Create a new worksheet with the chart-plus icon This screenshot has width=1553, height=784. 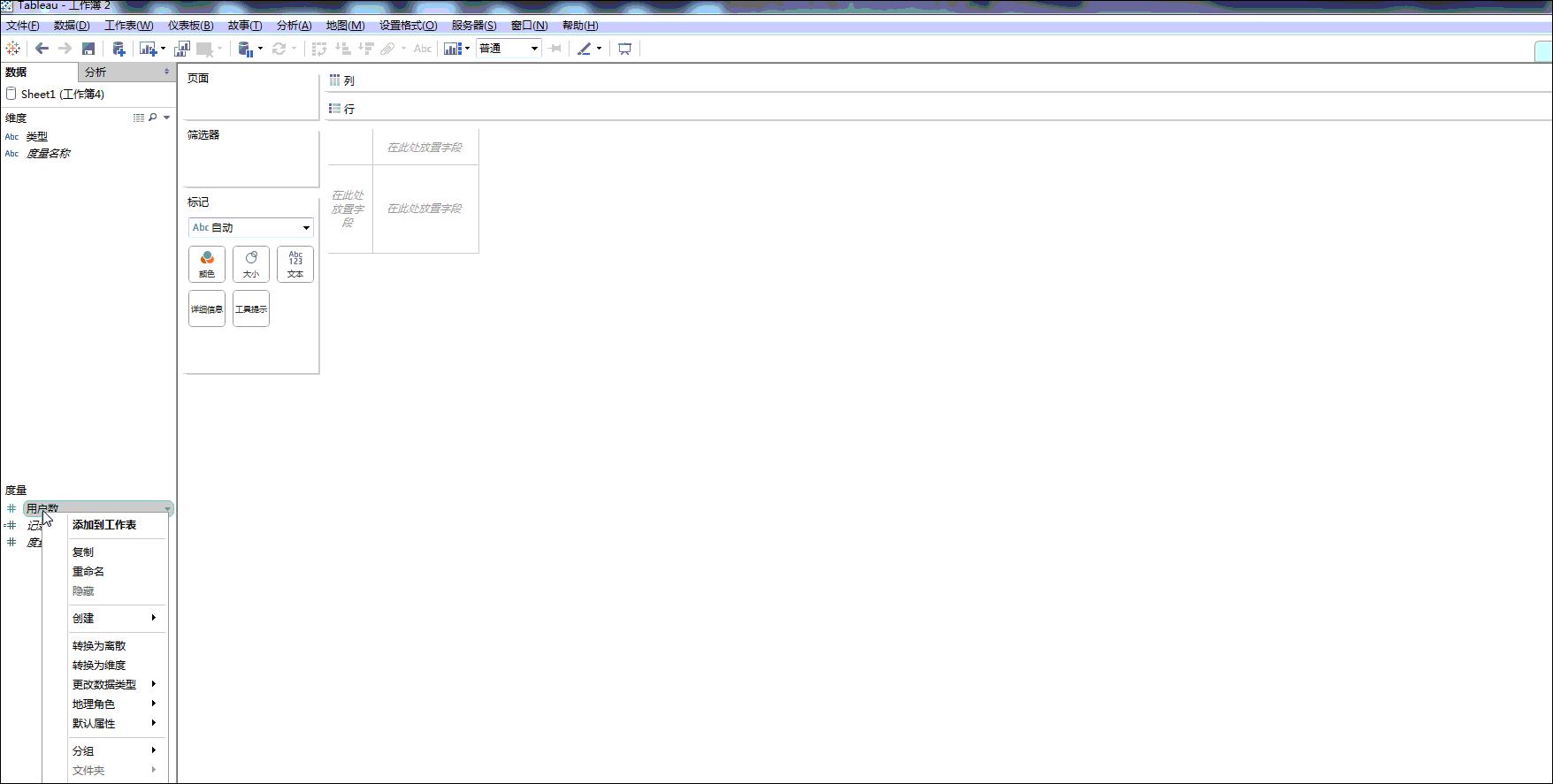point(148,49)
